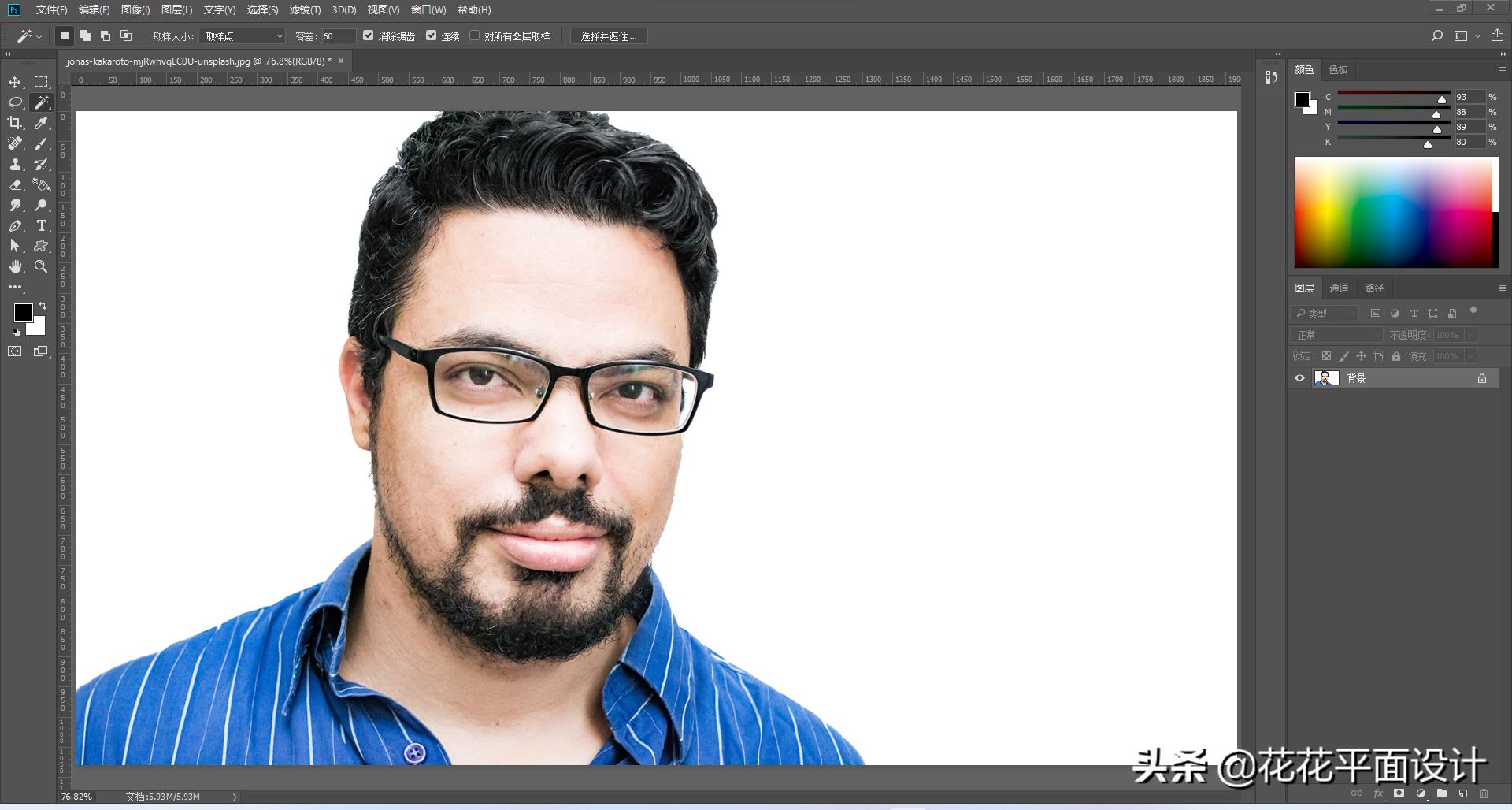
Task: Open the 滤镜(T) filter menu
Action: (305, 9)
